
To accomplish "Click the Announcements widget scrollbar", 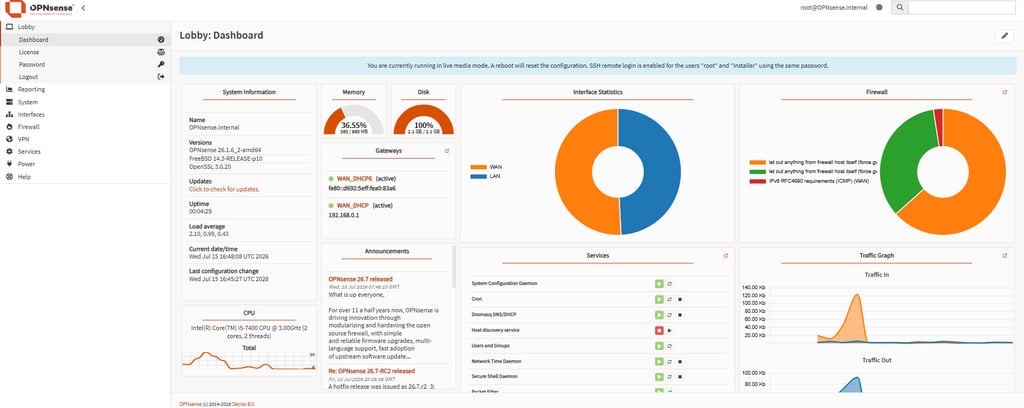I will pos(454,266).
